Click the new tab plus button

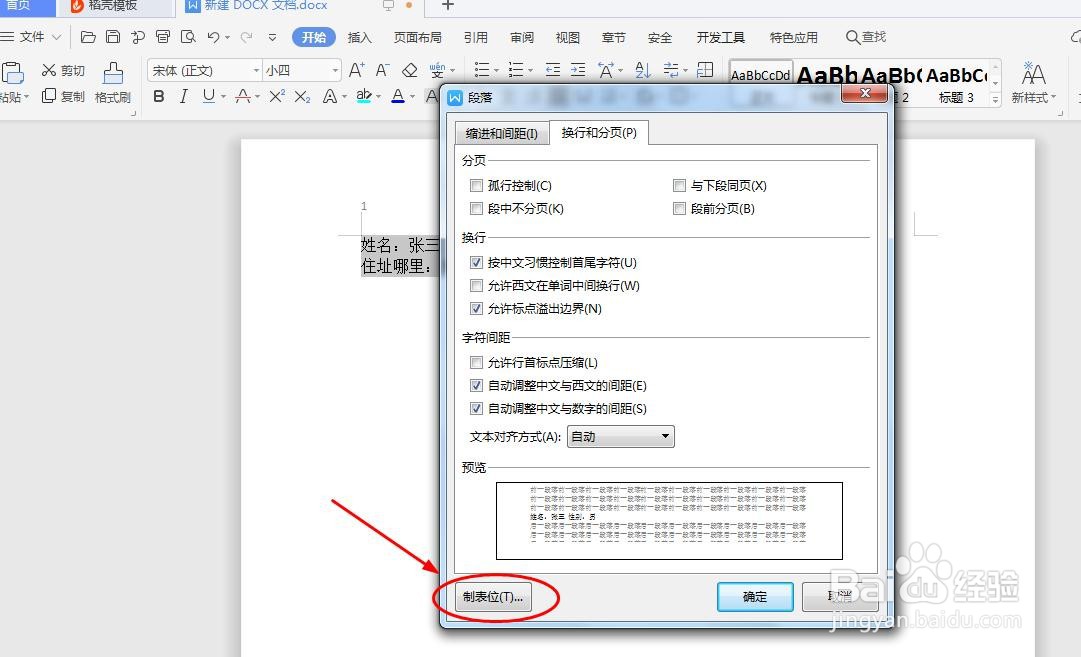point(447,6)
